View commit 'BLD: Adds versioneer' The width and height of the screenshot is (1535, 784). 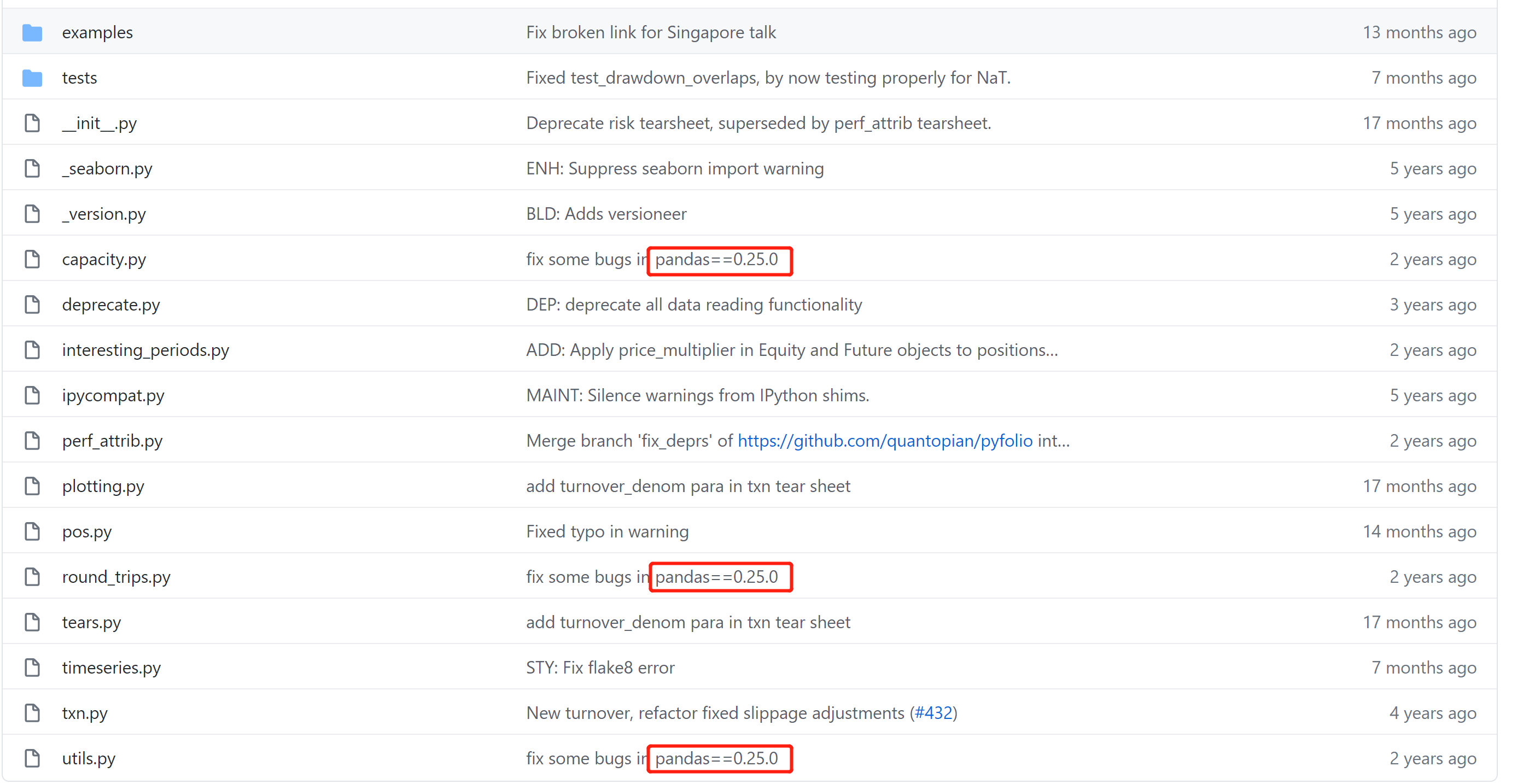coord(605,214)
